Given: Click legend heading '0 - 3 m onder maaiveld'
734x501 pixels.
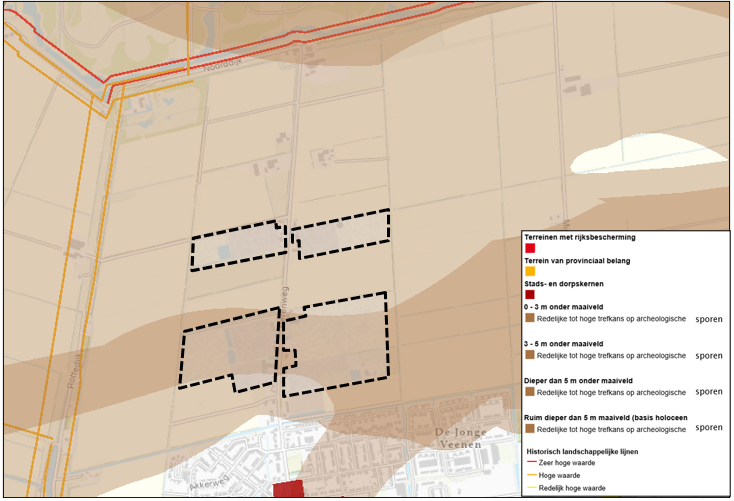Looking at the screenshot, I should point(564,307).
